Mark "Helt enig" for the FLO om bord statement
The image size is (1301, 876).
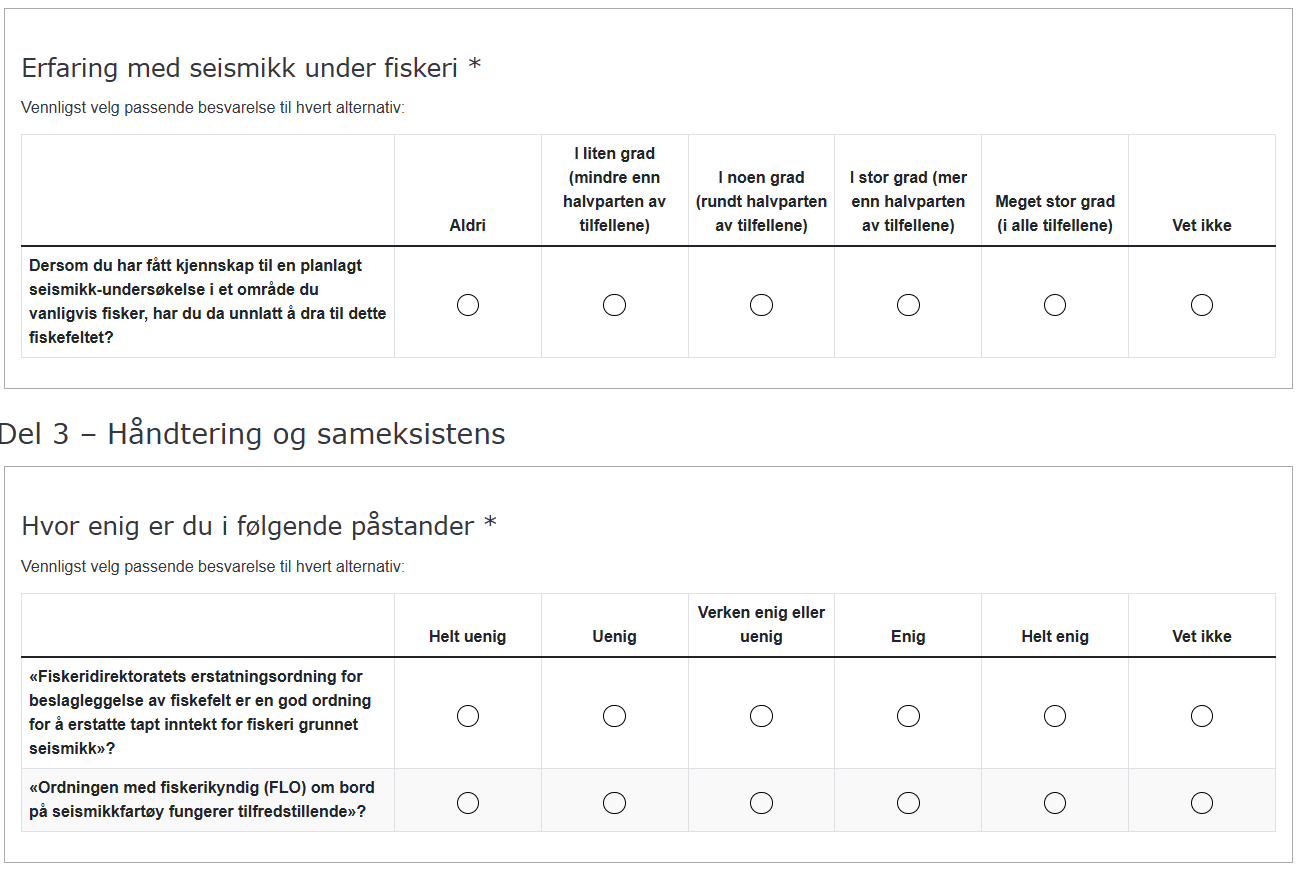pos(1054,801)
